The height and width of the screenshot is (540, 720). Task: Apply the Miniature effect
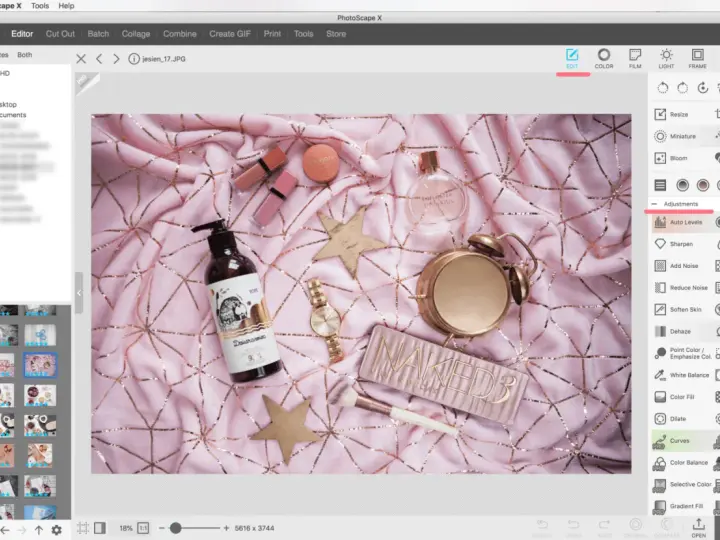point(675,136)
